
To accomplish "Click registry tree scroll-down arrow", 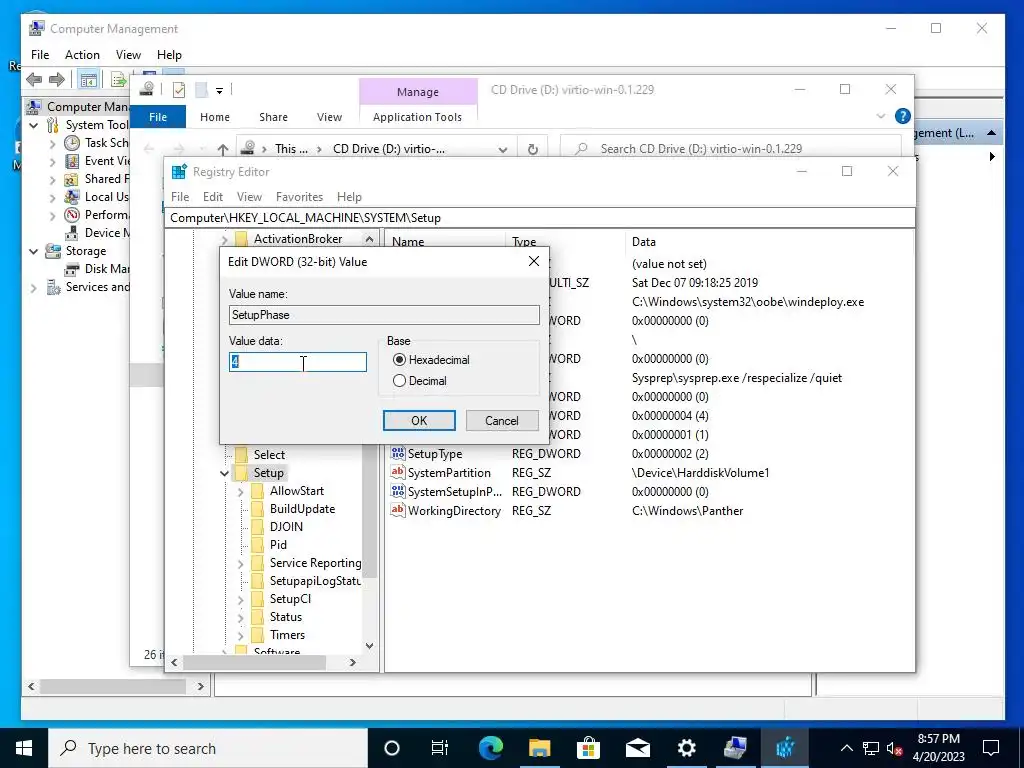I will tap(370, 646).
